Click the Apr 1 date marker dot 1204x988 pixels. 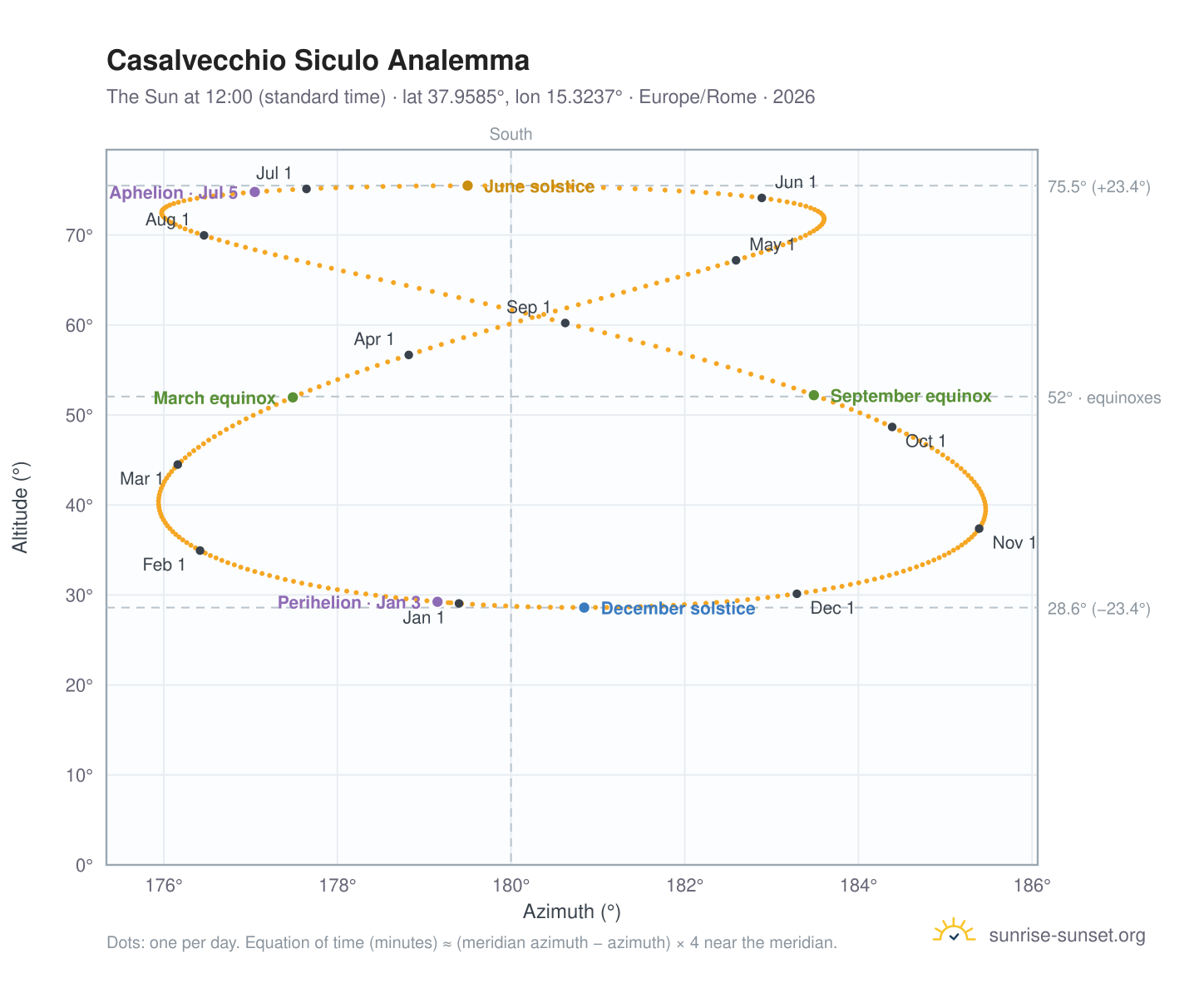coord(408,355)
